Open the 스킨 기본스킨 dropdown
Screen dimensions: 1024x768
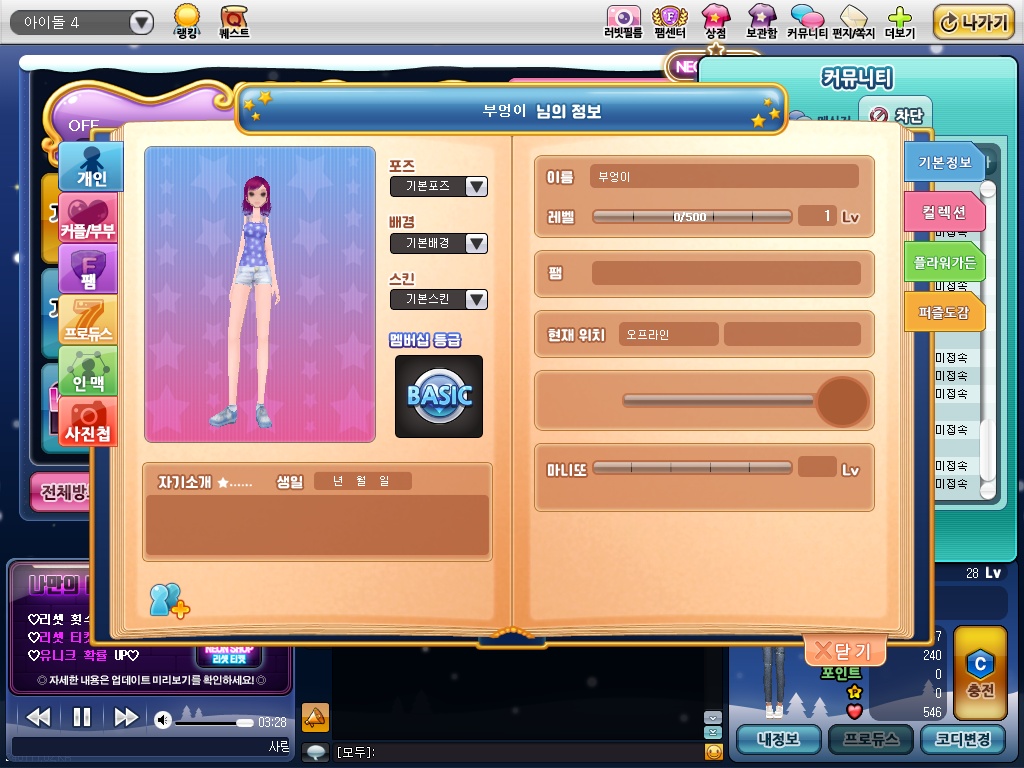pyautogui.click(x=439, y=299)
